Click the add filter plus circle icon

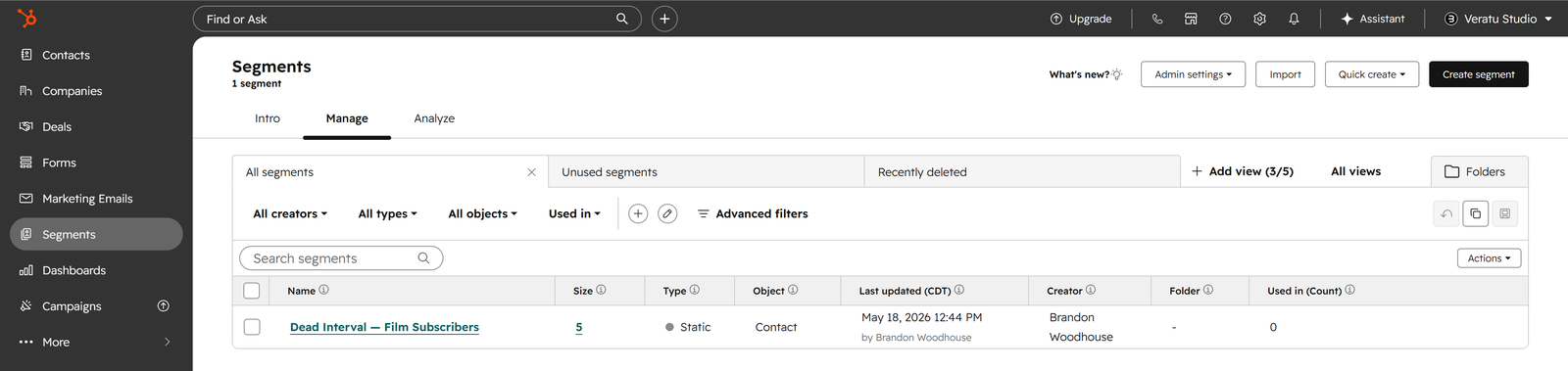(x=638, y=213)
